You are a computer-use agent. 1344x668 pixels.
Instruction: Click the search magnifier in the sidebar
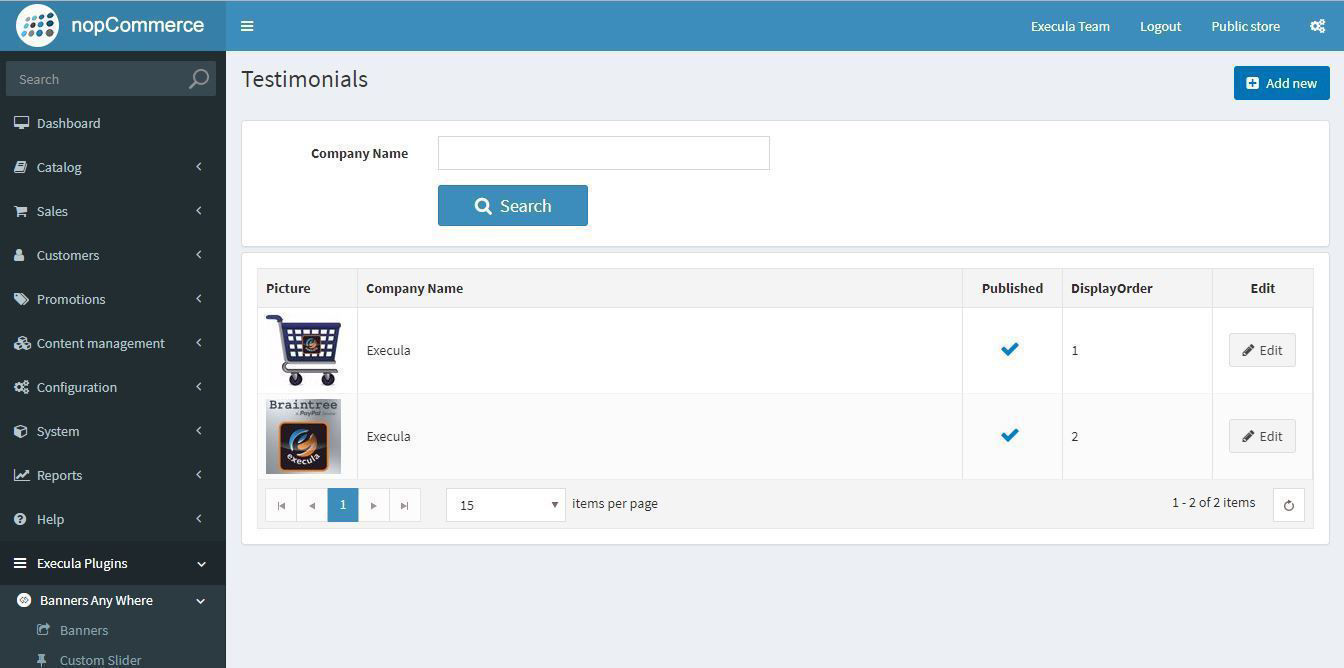[197, 78]
